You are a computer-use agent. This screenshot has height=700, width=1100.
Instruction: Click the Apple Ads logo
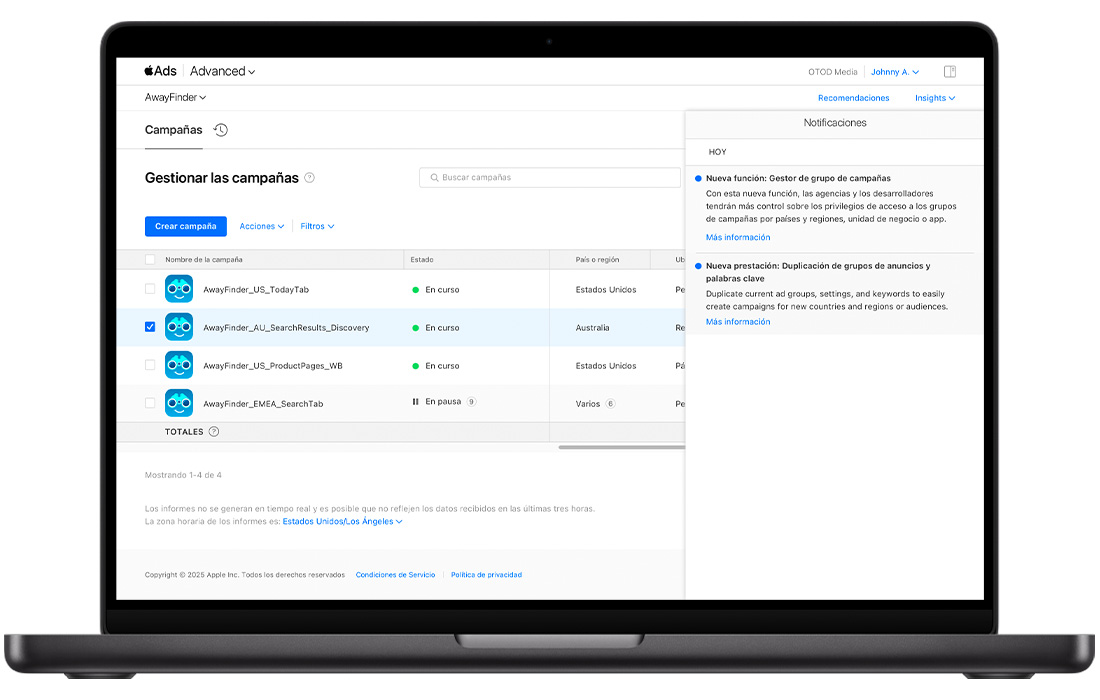[x=160, y=71]
